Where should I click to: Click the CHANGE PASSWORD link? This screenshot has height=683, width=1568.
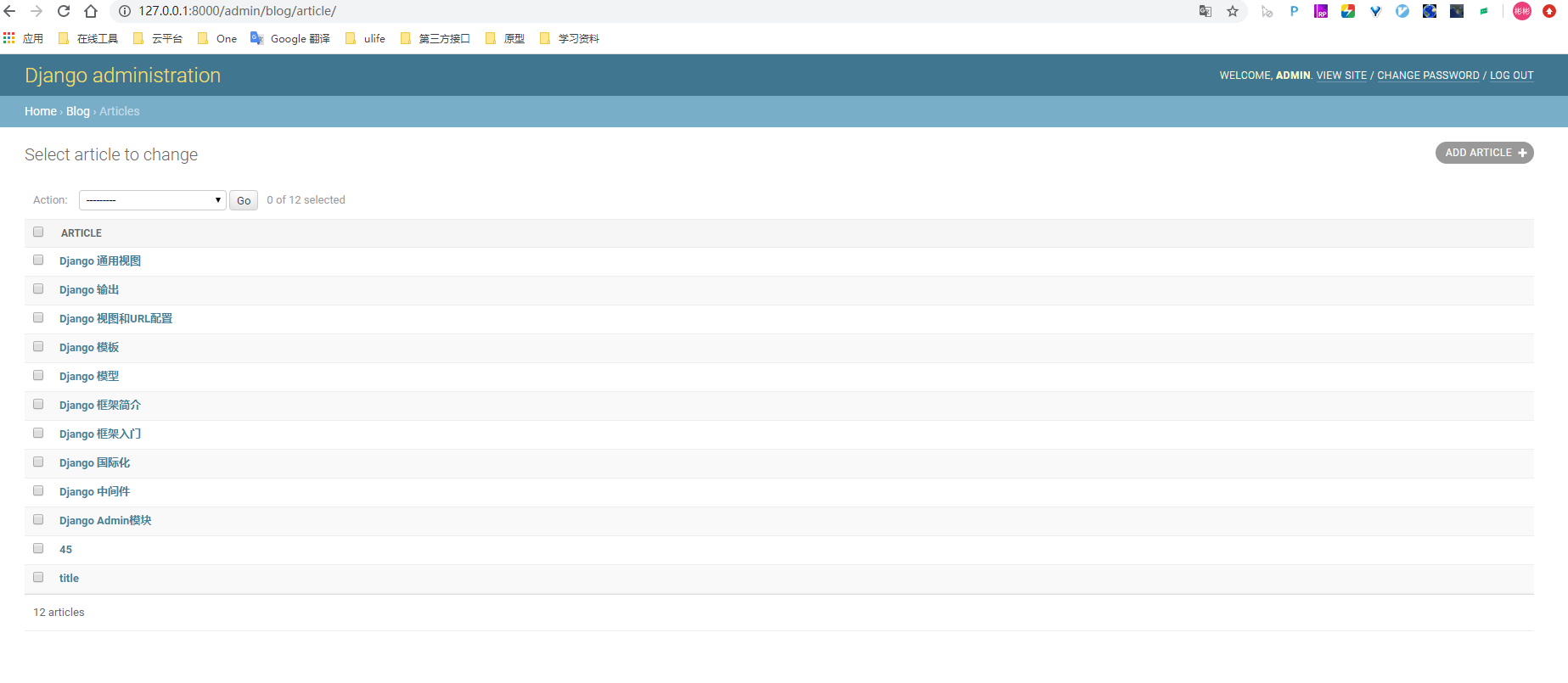[x=1428, y=76]
